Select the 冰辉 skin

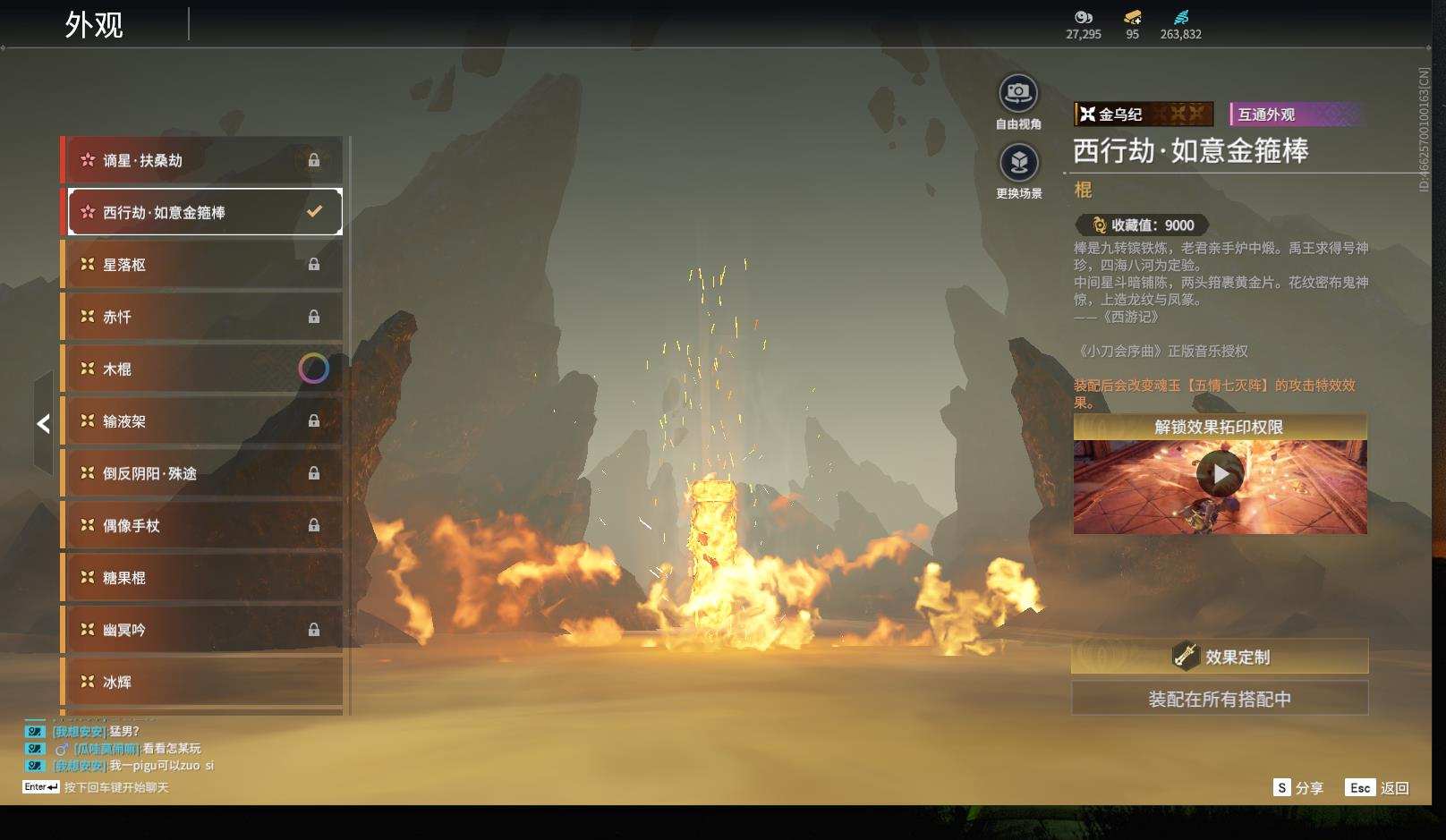point(201,682)
